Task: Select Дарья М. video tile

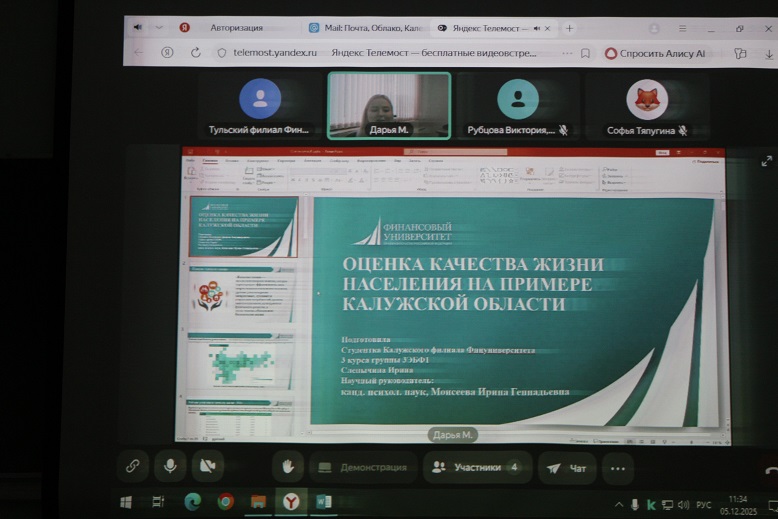Action: (x=389, y=105)
